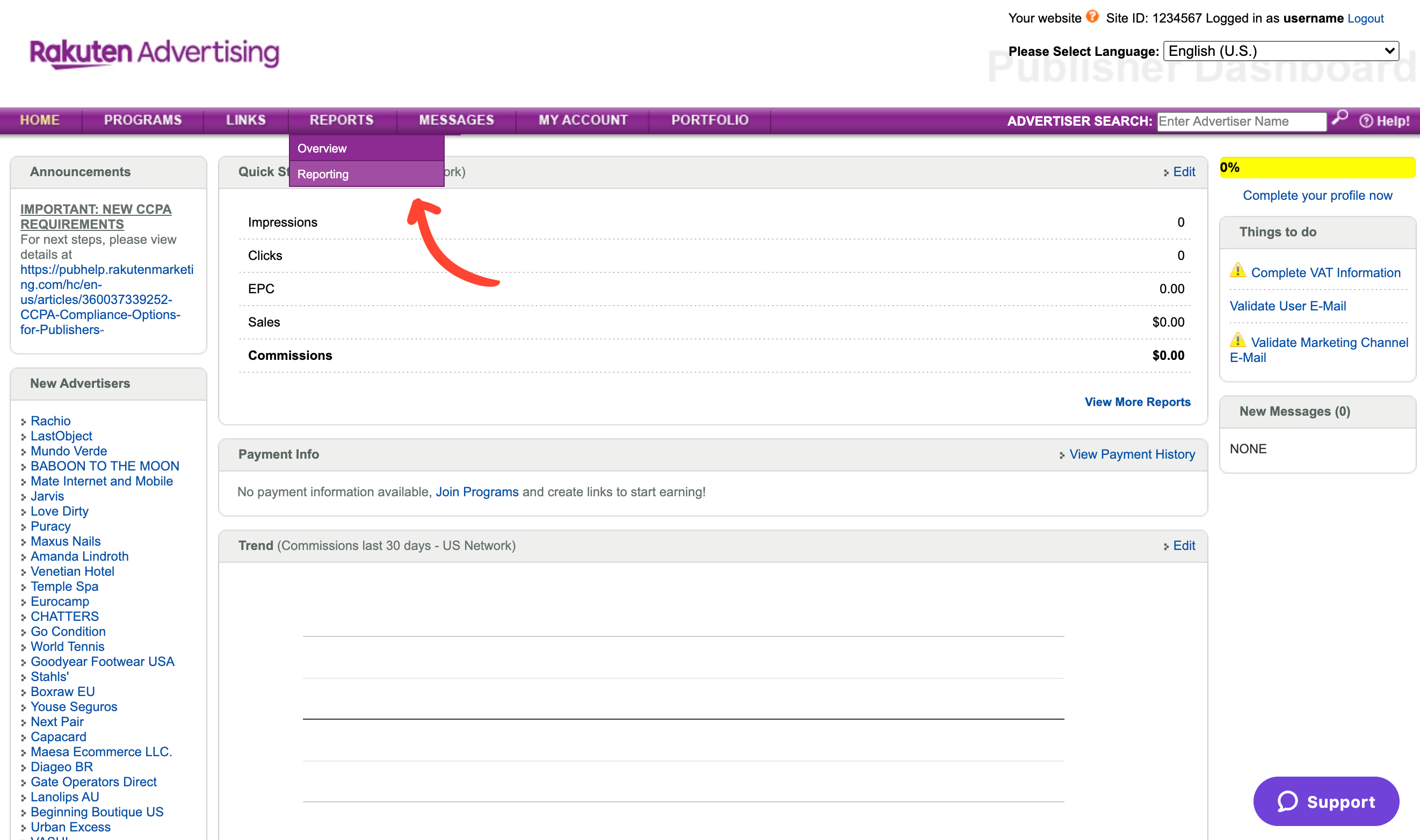Select Reporting from the Reports dropdown
The height and width of the screenshot is (840, 1420).
click(367, 174)
